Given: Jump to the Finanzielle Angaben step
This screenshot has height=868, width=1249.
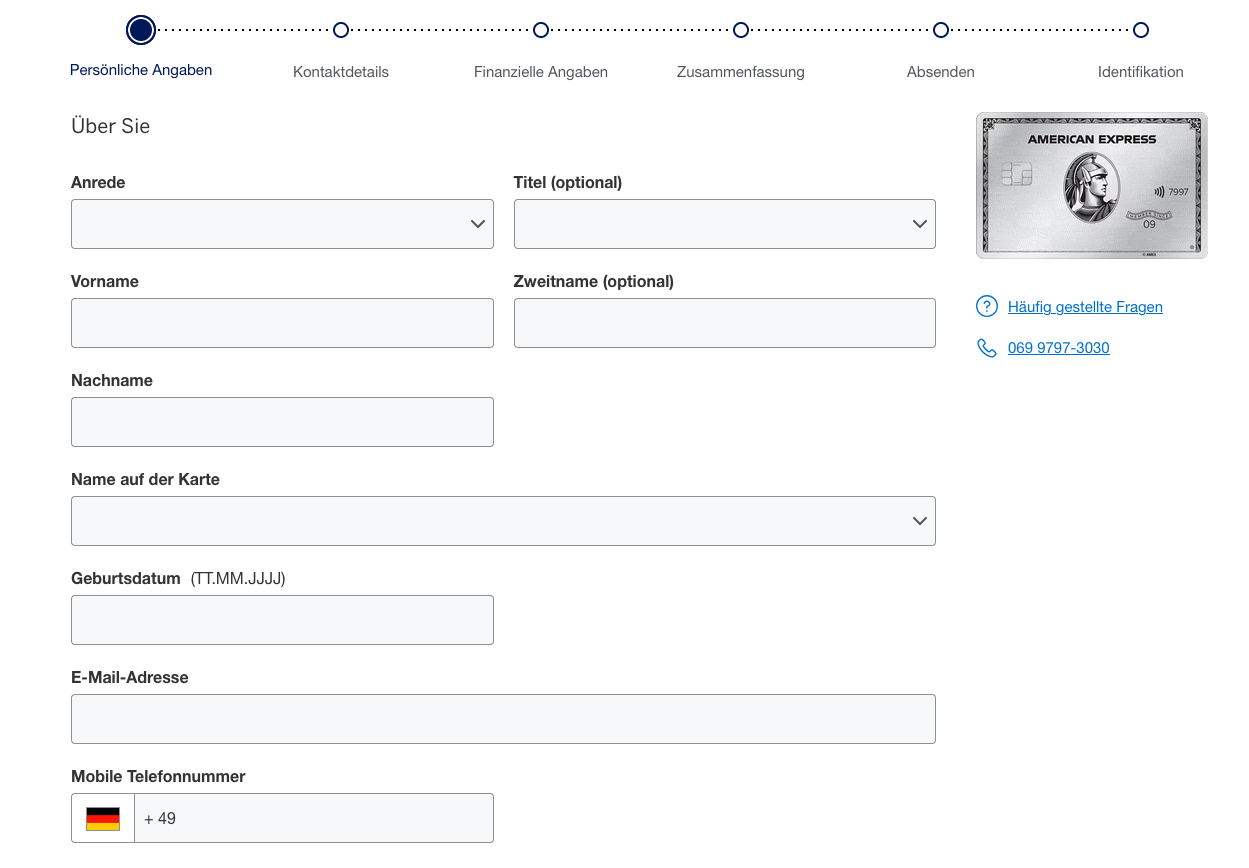Looking at the screenshot, I should click(541, 30).
